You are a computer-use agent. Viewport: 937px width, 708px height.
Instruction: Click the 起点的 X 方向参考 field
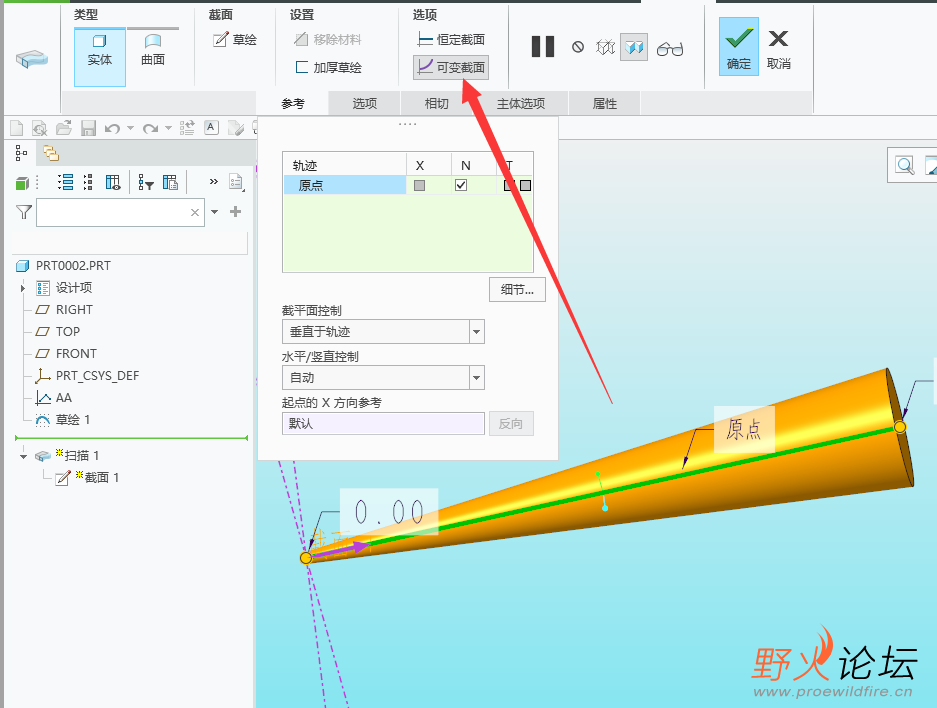coord(383,424)
